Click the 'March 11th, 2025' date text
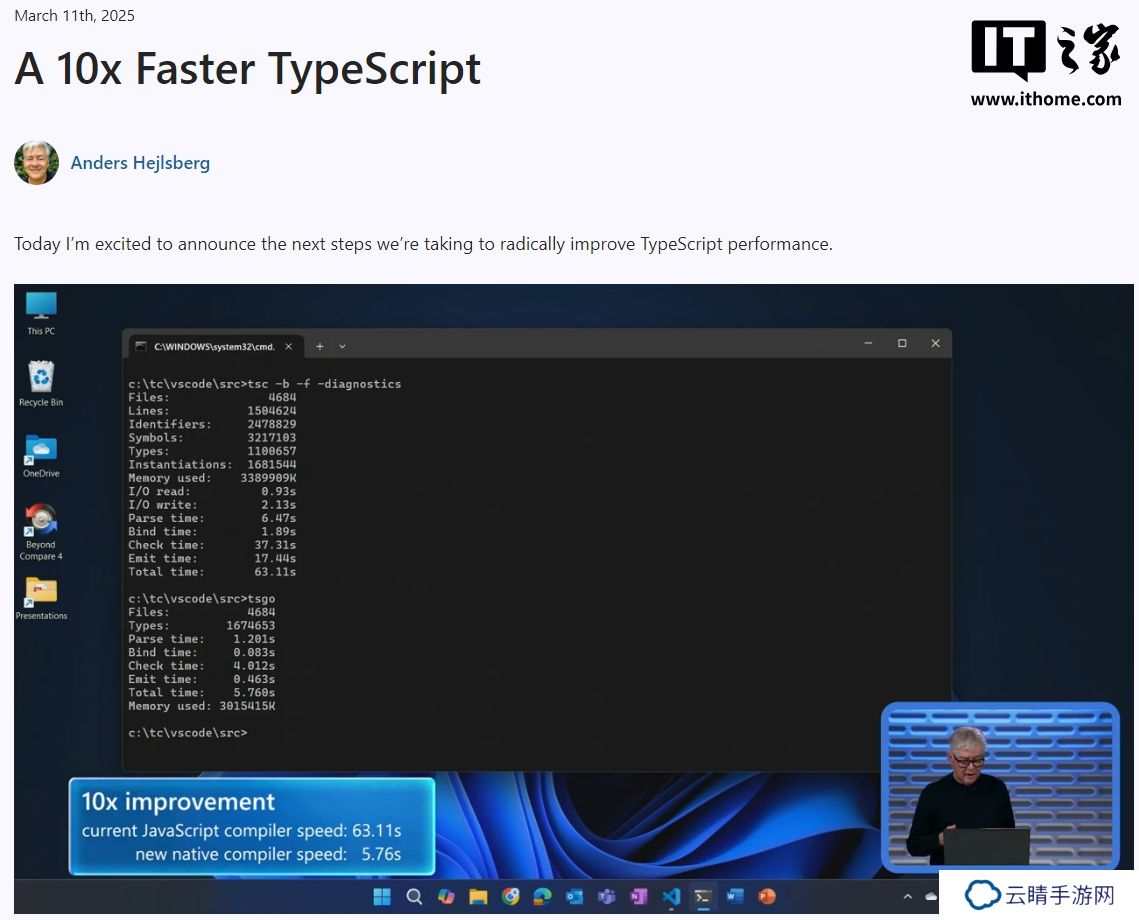The width and height of the screenshot is (1139, 920). click(x=74, y=15)
